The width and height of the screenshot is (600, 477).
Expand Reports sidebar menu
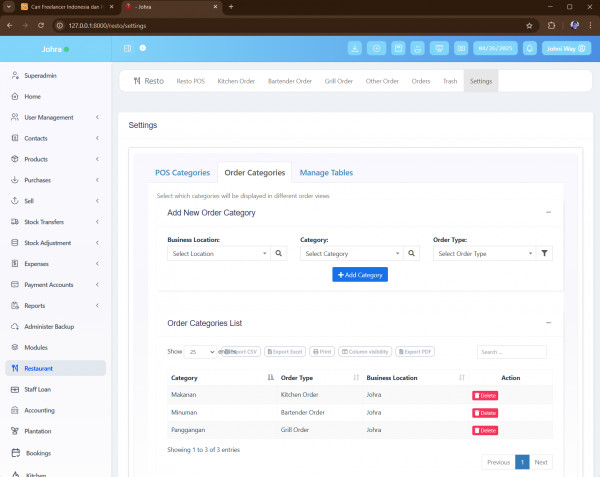point(55,306)
